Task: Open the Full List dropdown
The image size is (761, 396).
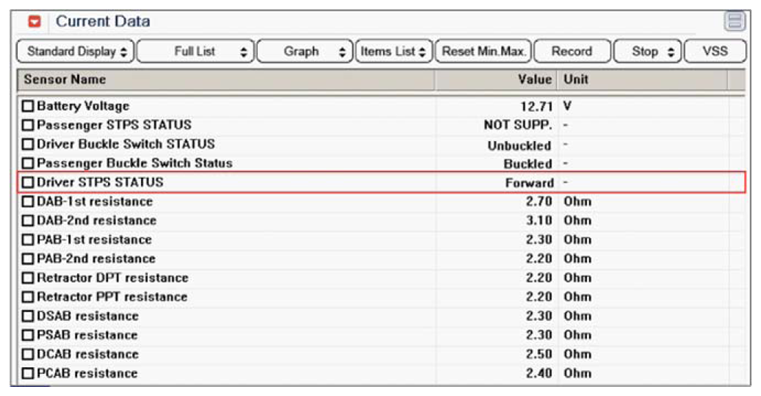Action: (196, 51)
